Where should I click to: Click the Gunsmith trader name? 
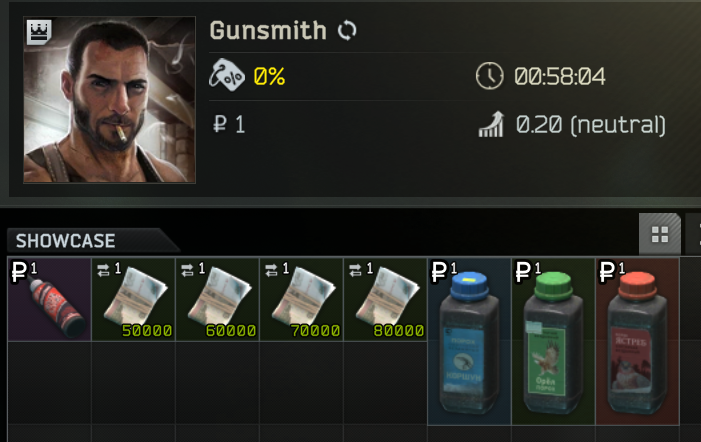[268, 31]
